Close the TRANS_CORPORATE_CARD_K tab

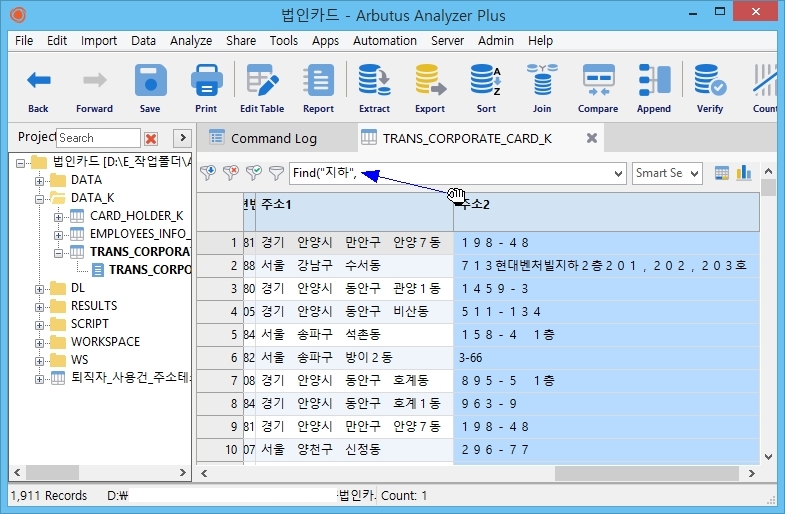(x=592, y=138)
